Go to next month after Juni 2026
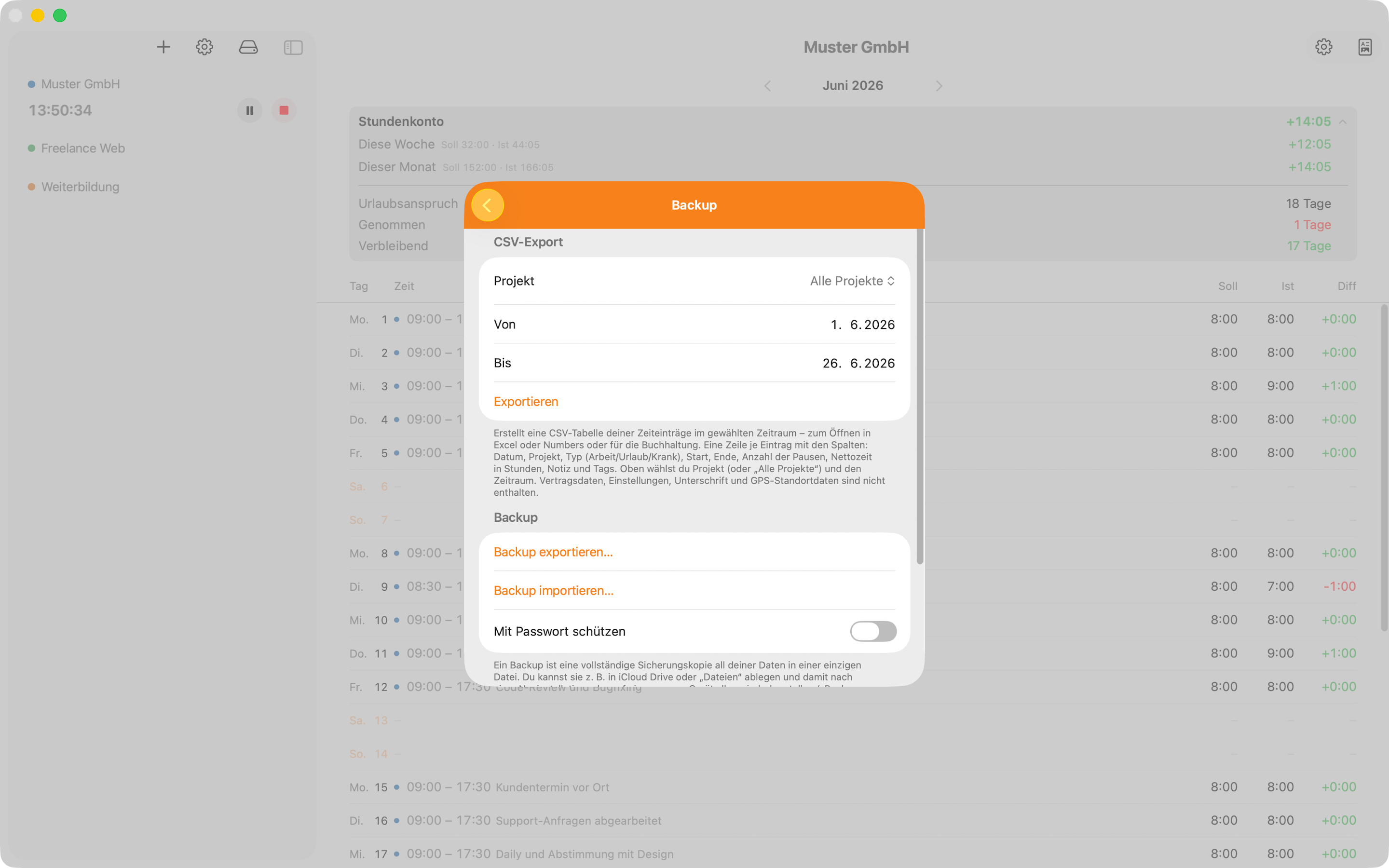The image size is (1389, 868). tap(939, 85)
